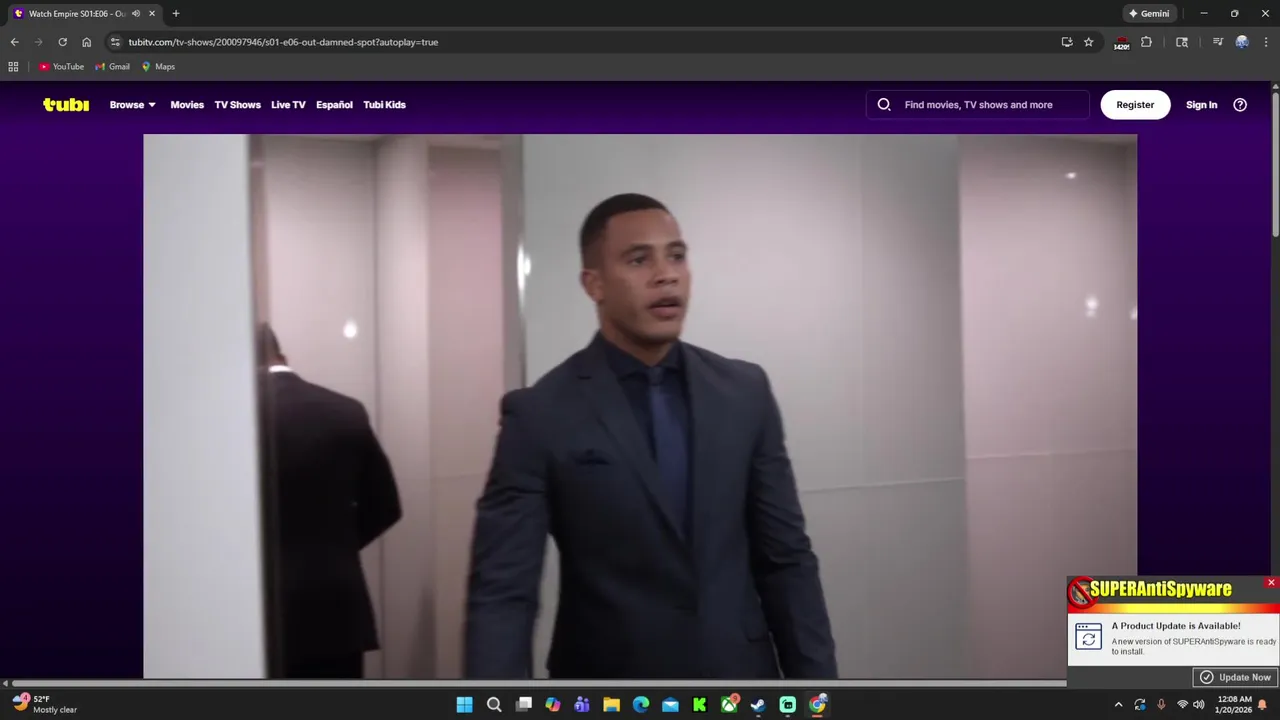Open File Explorer from taskbar

(611, 705)
